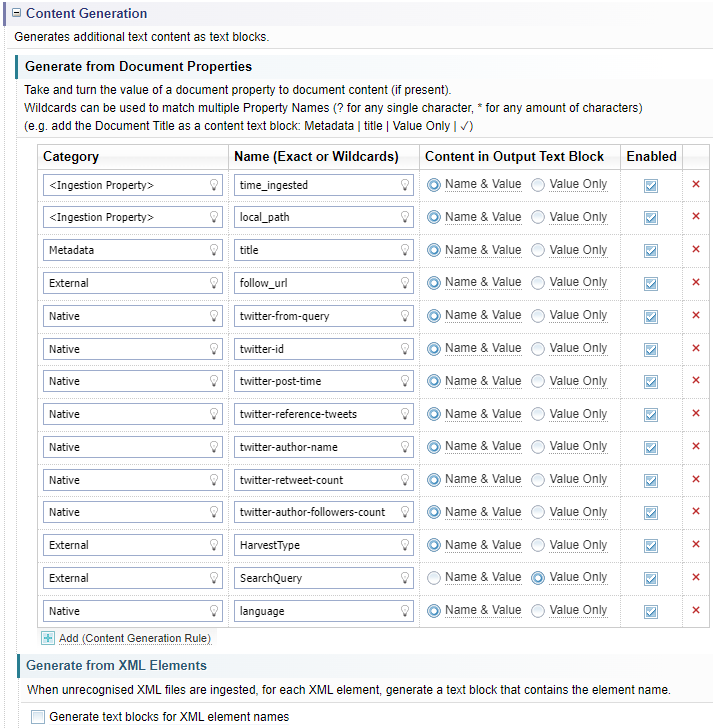Uncheck Enabled for twitter-retweet-count
Screen dimensions: 713x728
(x=651, y=479)
